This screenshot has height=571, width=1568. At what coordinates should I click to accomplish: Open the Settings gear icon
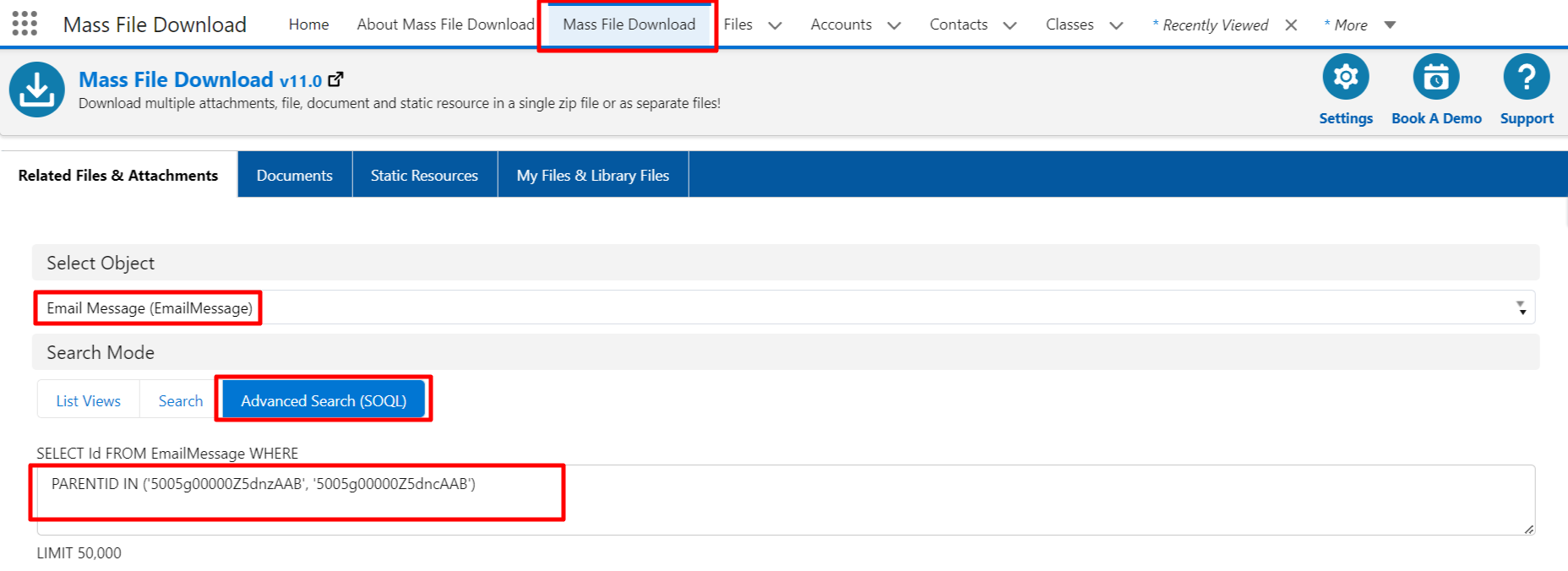point(1346,77)
